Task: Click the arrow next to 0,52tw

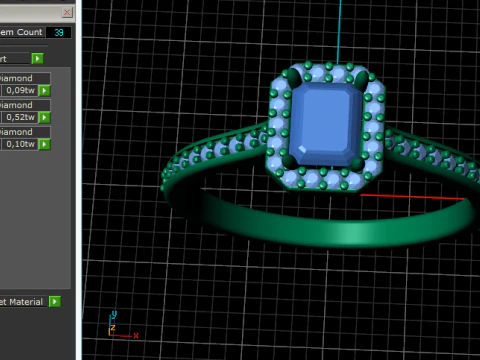Action: (44, 117)
